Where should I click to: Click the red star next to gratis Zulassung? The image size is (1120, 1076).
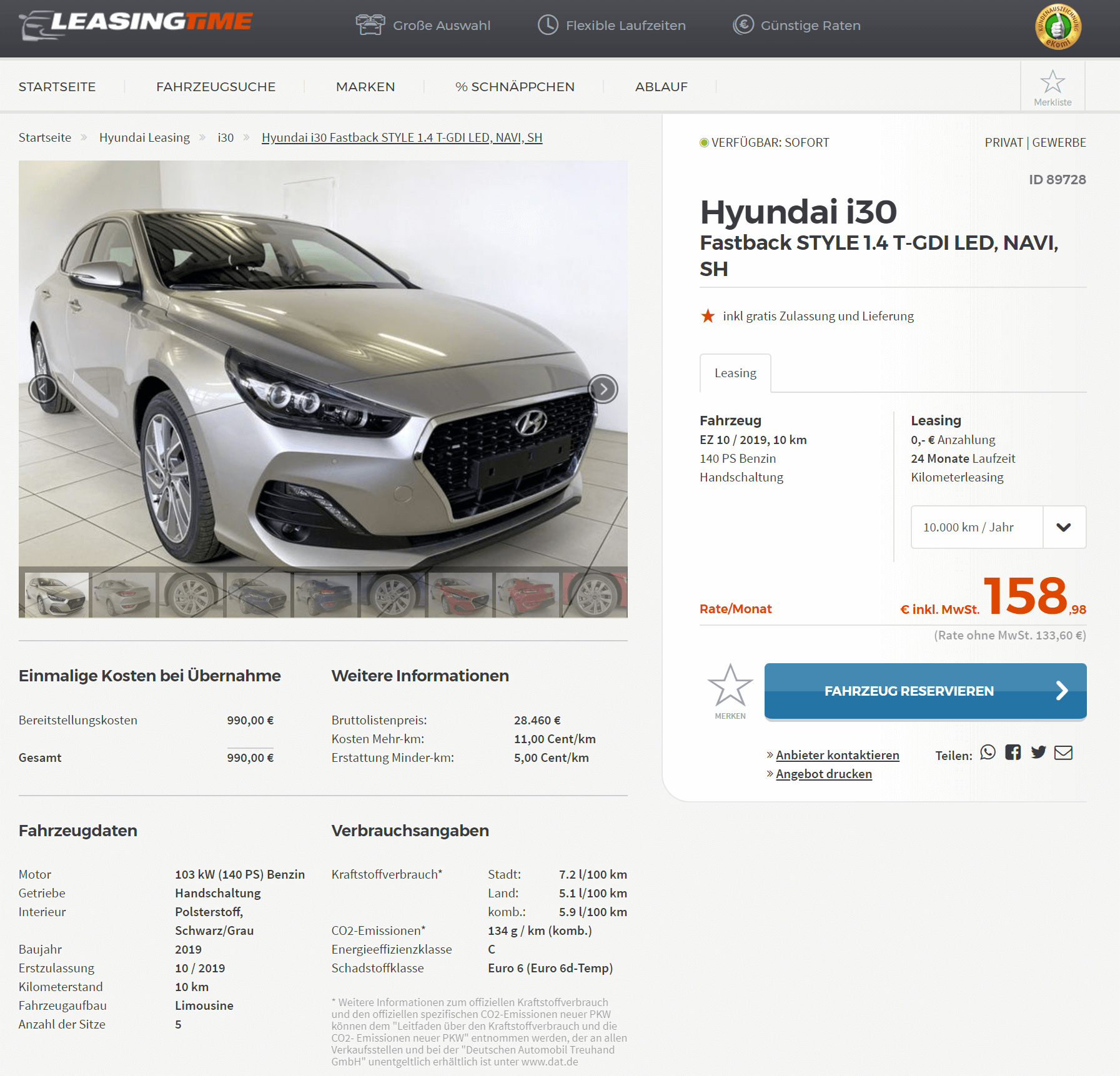coord(707,316)
